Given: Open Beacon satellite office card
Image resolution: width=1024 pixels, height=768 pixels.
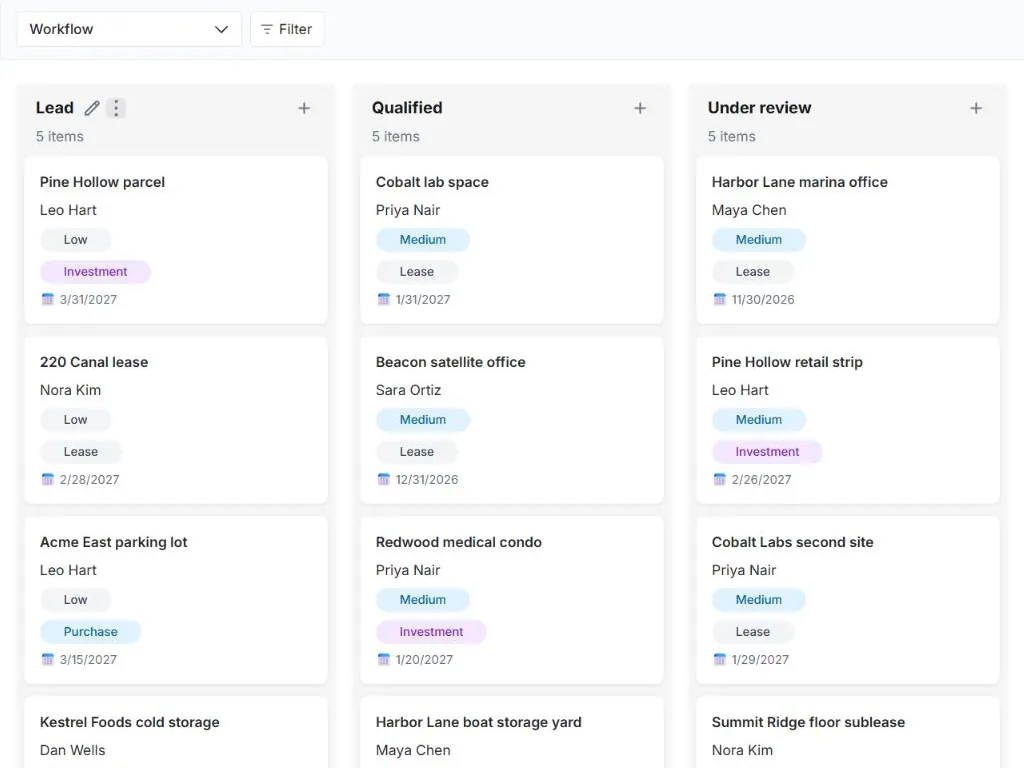Looking at the screenshot, I should (x=512, y=420).
